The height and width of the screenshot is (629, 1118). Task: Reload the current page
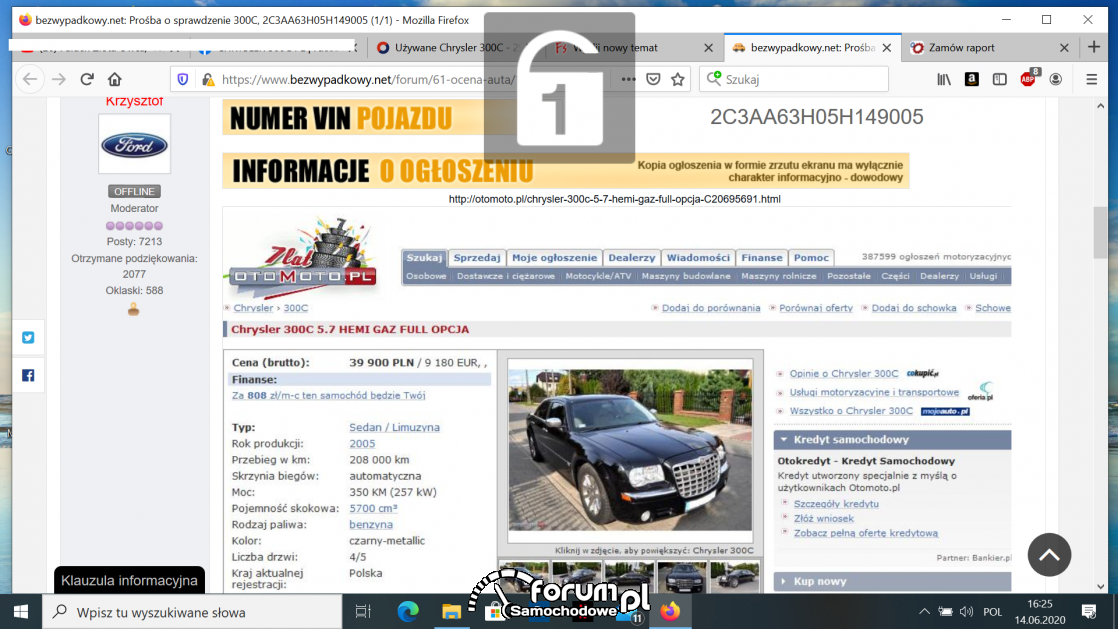(87, 79)
